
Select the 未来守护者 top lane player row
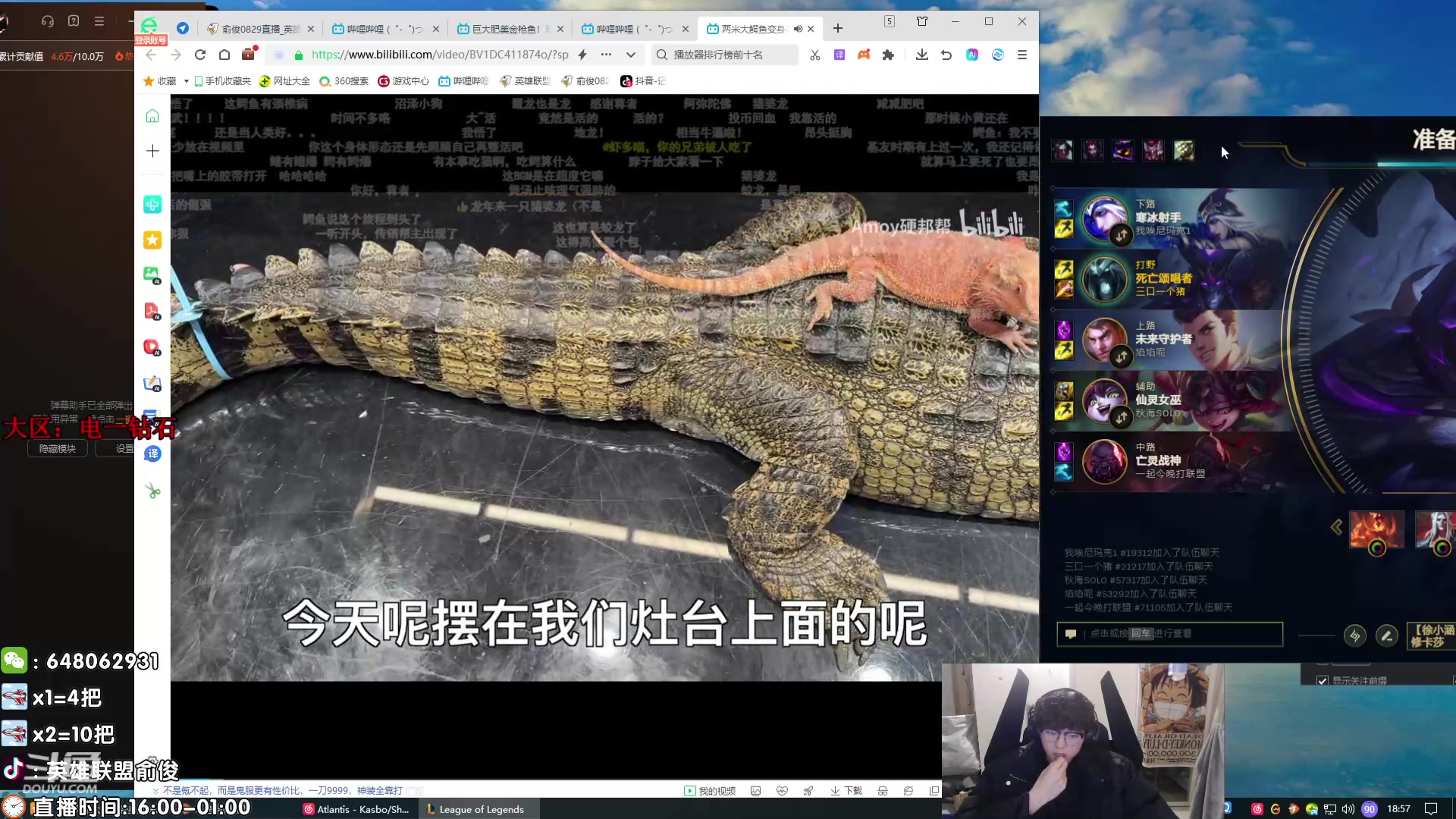coord(1172,339)
